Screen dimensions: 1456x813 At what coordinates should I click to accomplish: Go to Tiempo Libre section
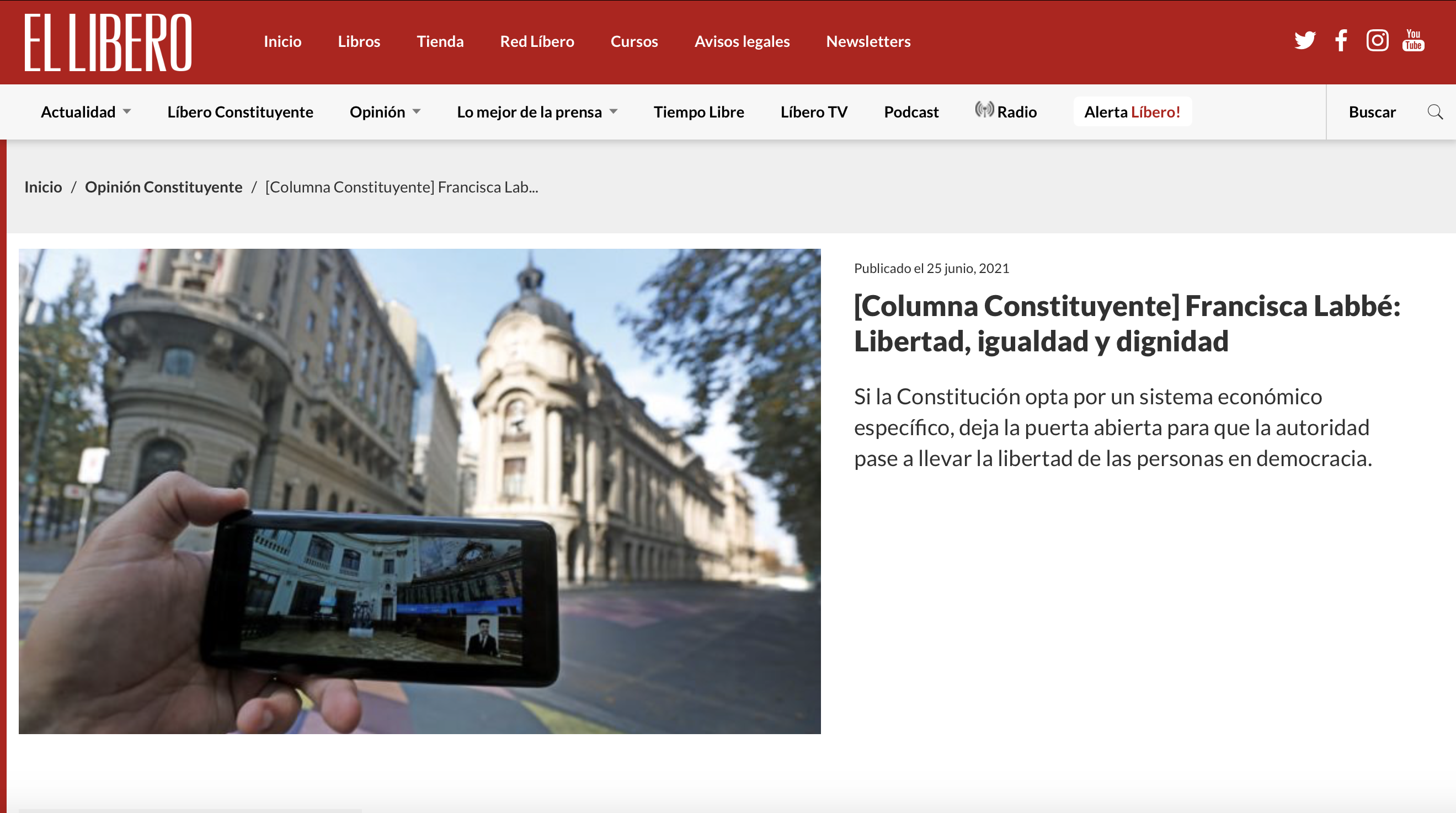tap(698, 112)
